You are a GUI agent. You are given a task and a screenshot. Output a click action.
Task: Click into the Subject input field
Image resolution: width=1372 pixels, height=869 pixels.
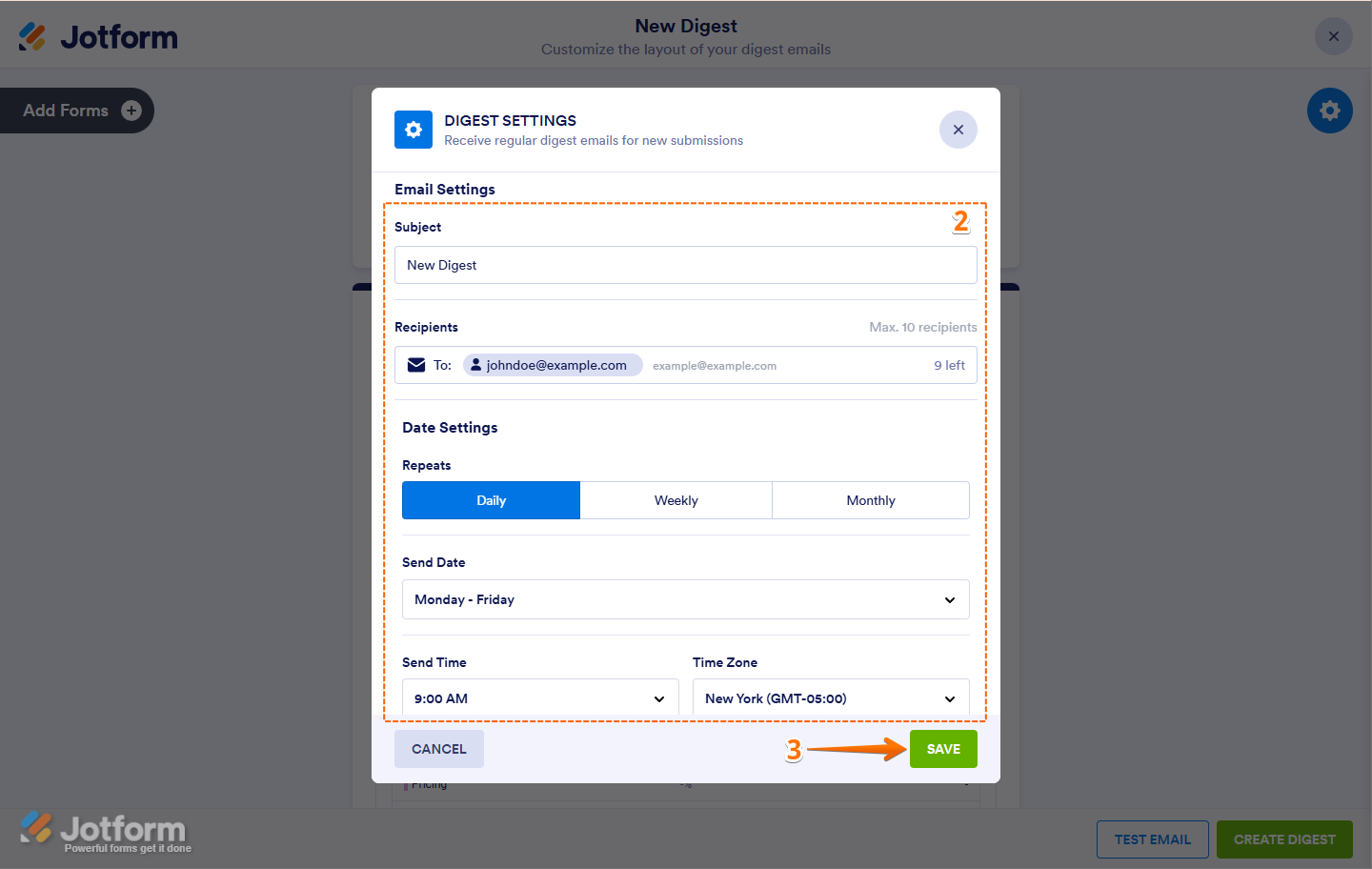pos(685,265)
